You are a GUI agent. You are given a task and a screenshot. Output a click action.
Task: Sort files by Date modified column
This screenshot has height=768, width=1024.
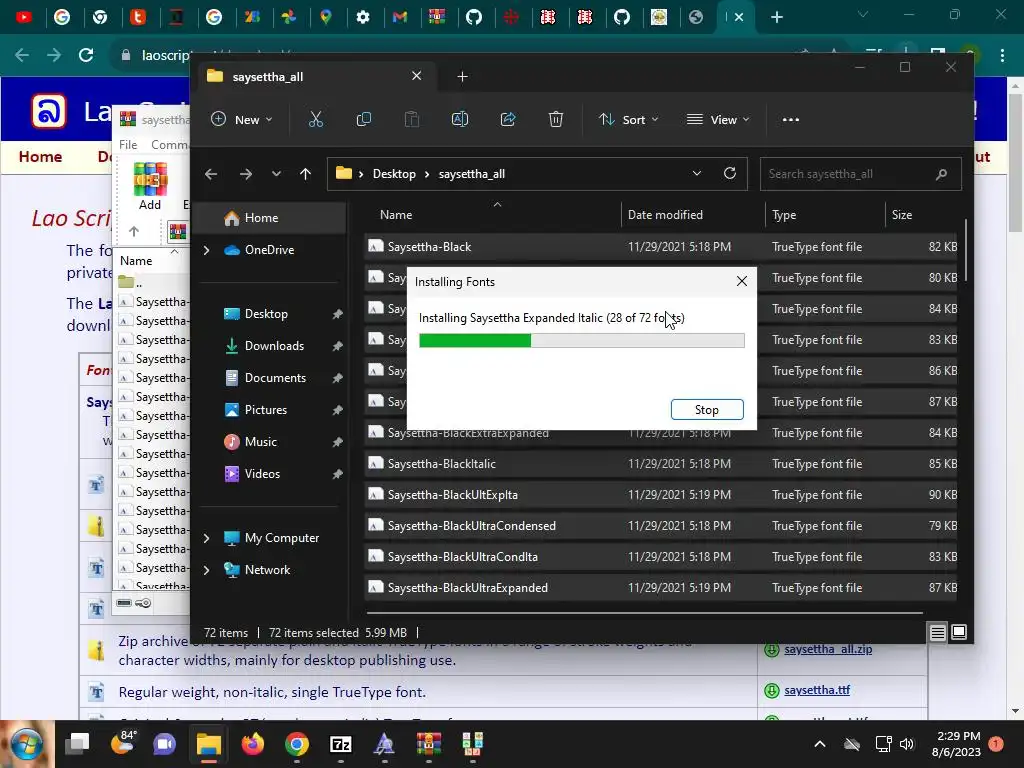665,215
